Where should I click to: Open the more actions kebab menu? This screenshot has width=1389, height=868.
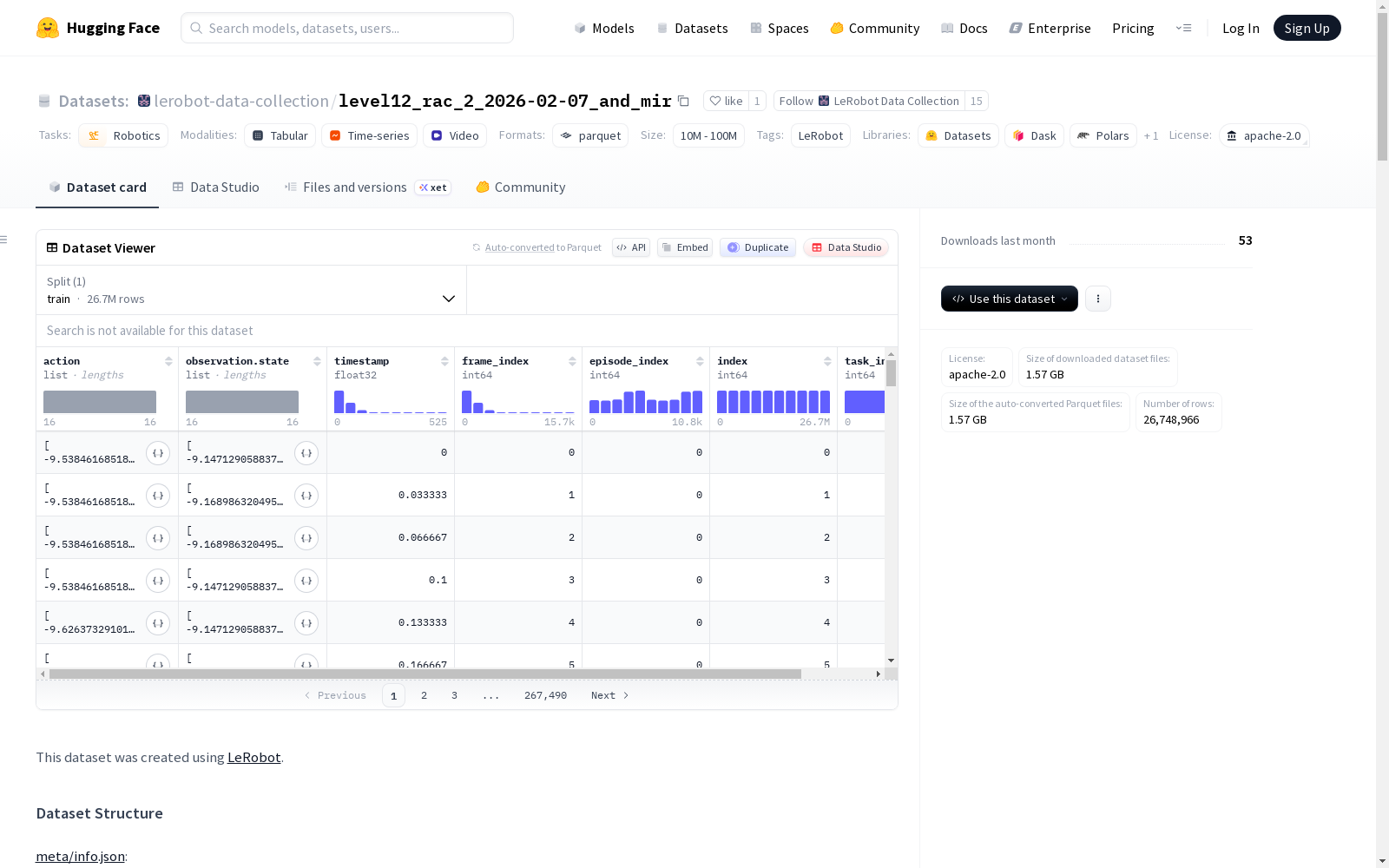(1098, 299)
